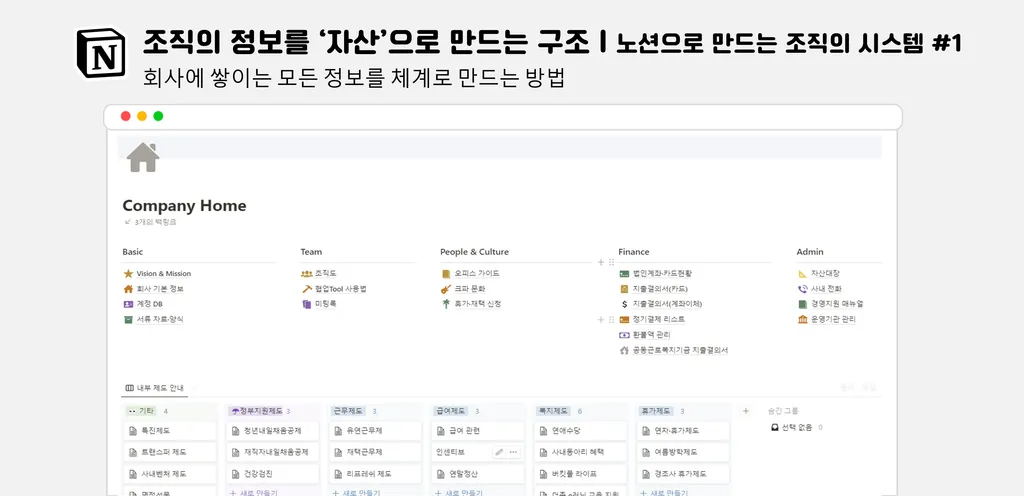Open the 리프레쉬 제도 card
The width and height of the screenshot is (1024, 496).
click(376, 474)
